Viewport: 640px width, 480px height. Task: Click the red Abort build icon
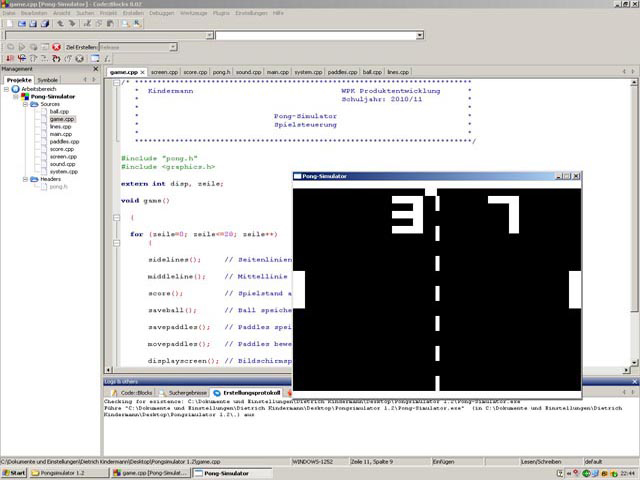[56, 47]
